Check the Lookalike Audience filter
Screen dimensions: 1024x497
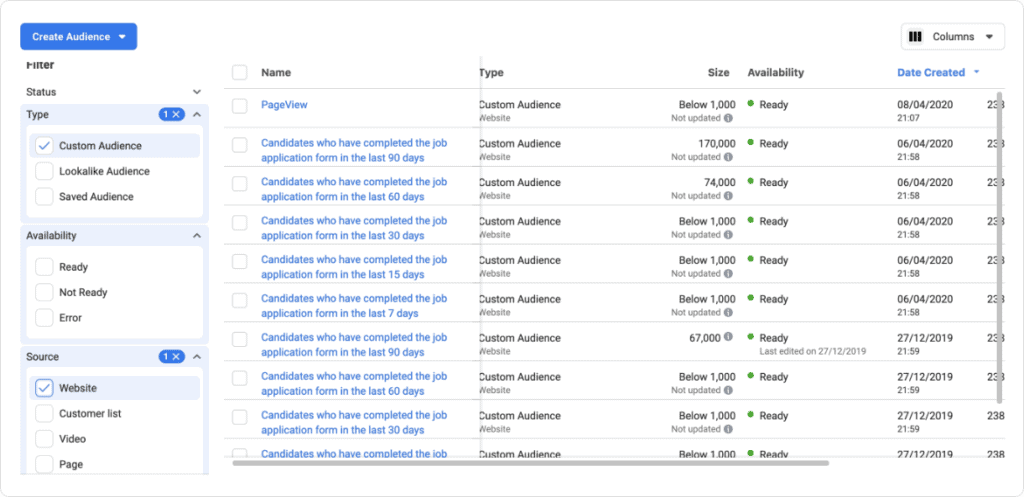(44, 171)
